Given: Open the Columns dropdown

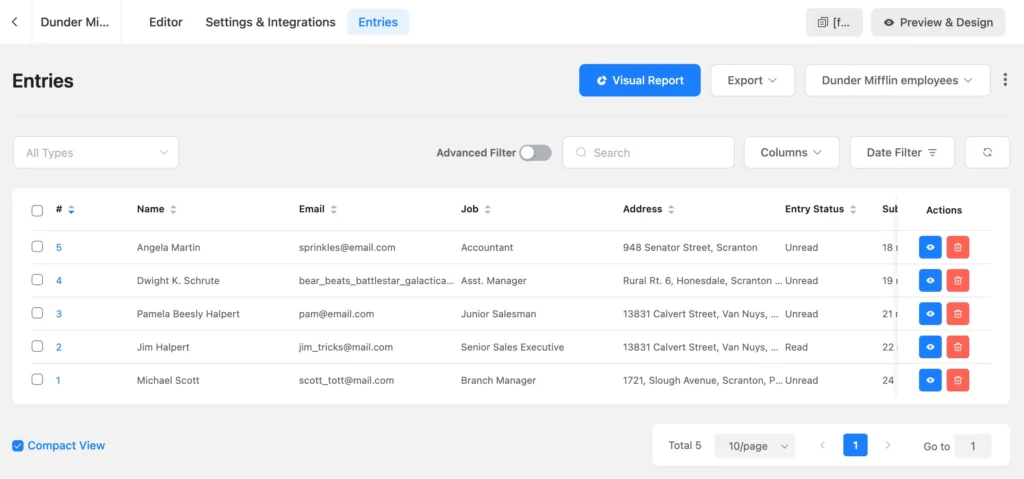Looking at the screenshot, I should (792, 152).
